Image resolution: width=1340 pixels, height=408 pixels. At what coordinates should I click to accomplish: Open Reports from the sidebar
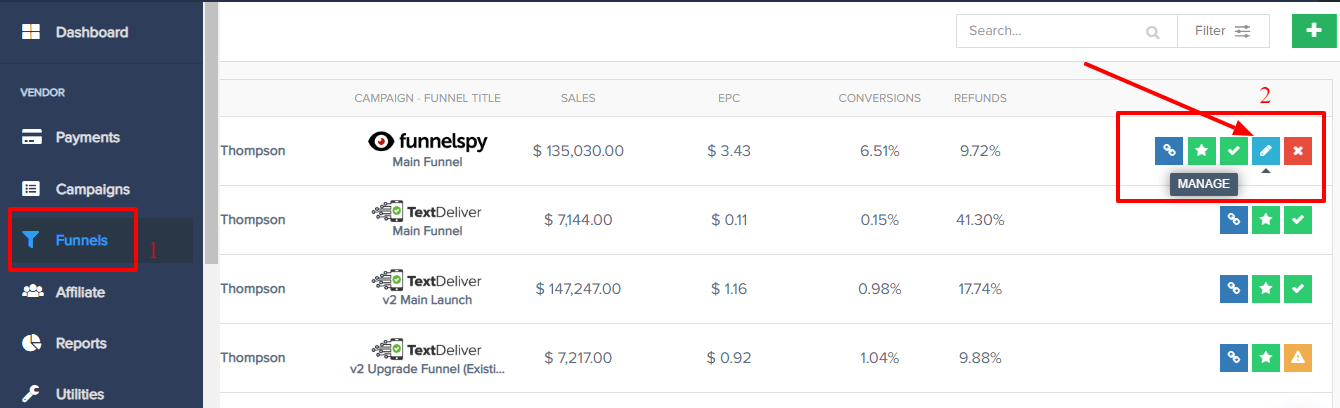pos(81,343)
